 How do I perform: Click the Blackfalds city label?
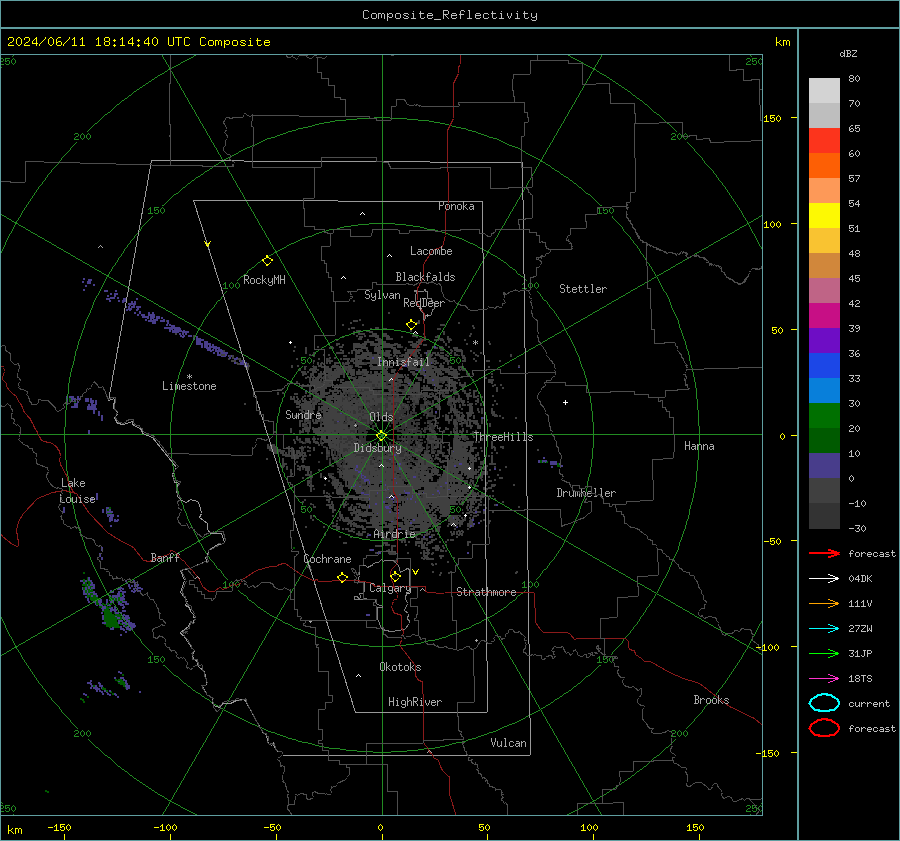click(425, 277)
